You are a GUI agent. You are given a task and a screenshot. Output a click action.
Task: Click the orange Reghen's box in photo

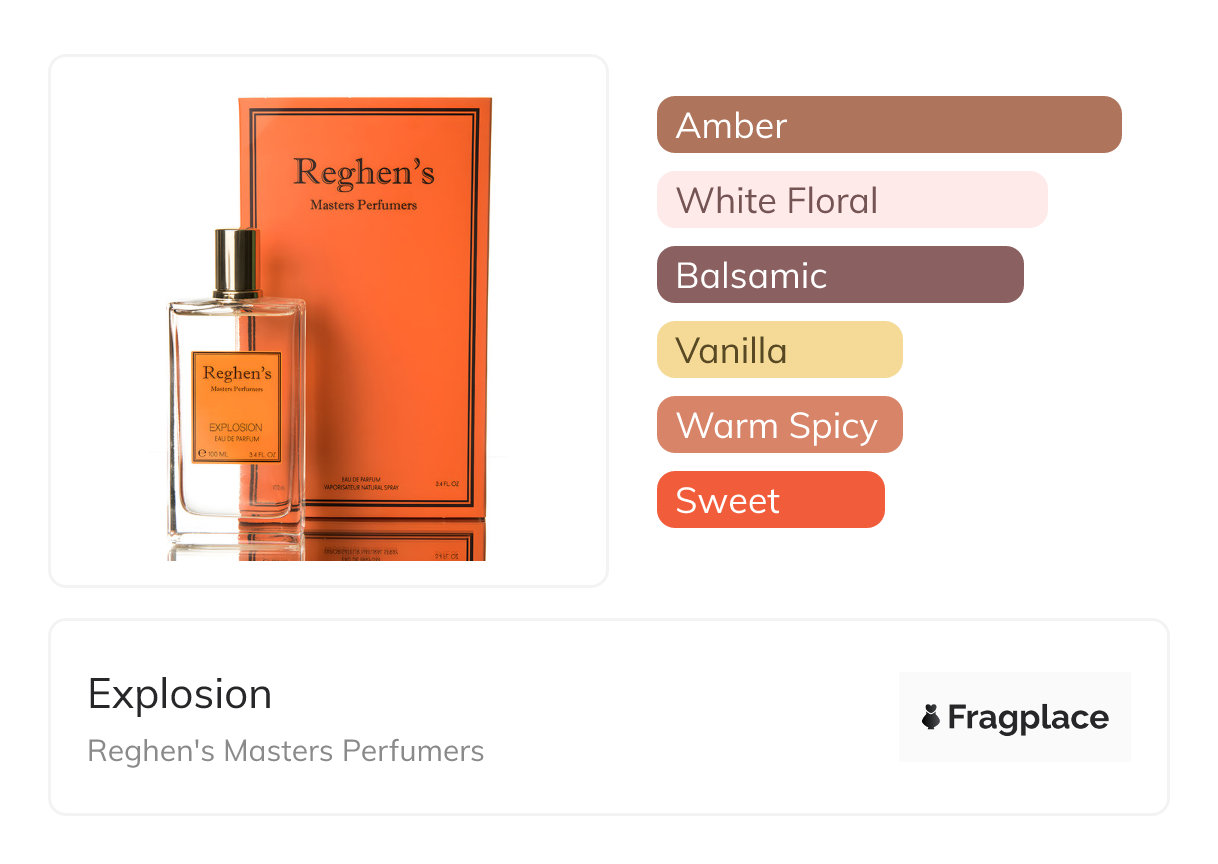tap(365, 308)
